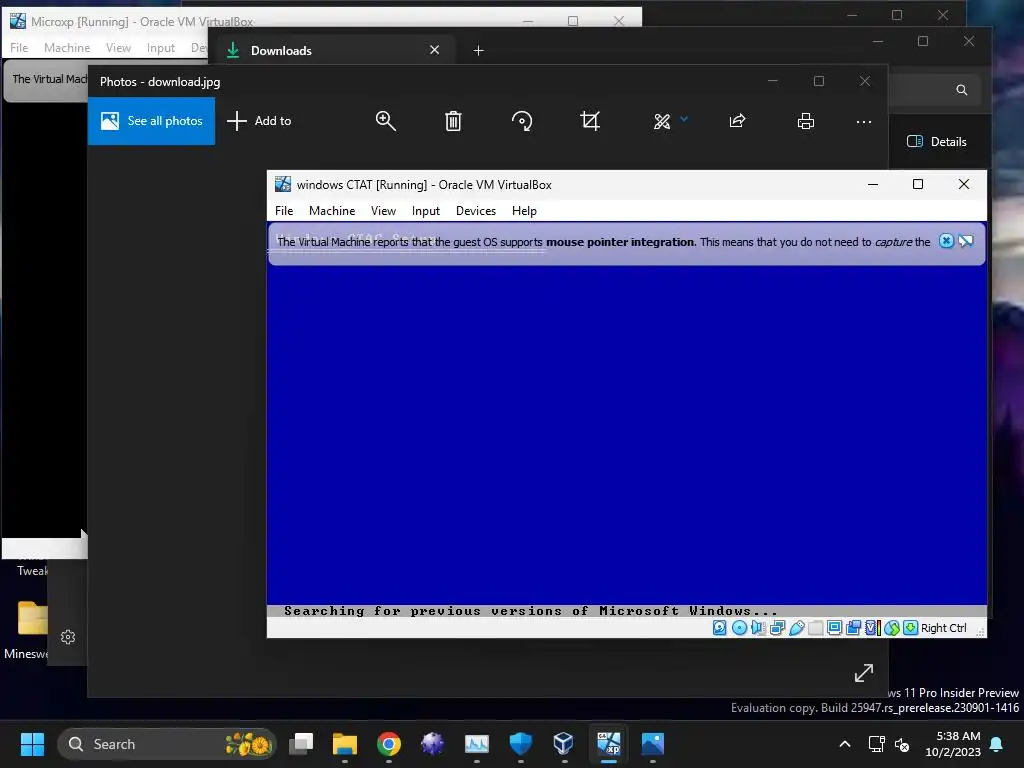Image resolution: width=1024 pixels, height=768 pixels.
Task: Click network adapter indicator in status bar
Action: tap(777, 628)
